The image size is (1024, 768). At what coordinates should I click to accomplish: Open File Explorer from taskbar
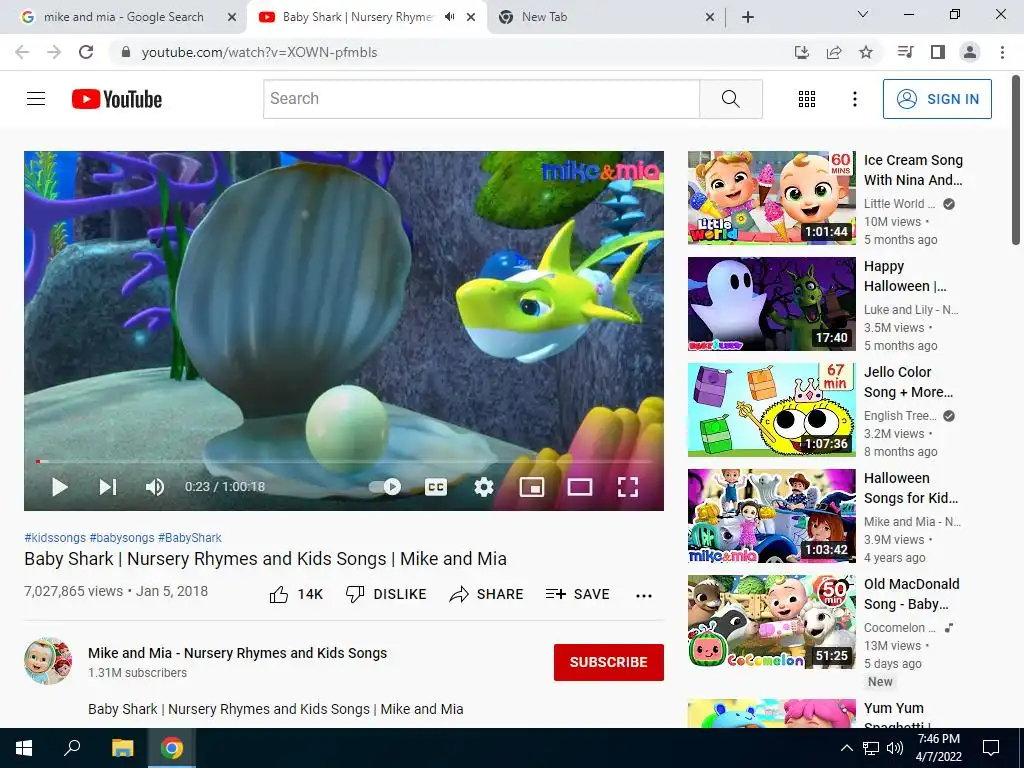pos(122,748)
